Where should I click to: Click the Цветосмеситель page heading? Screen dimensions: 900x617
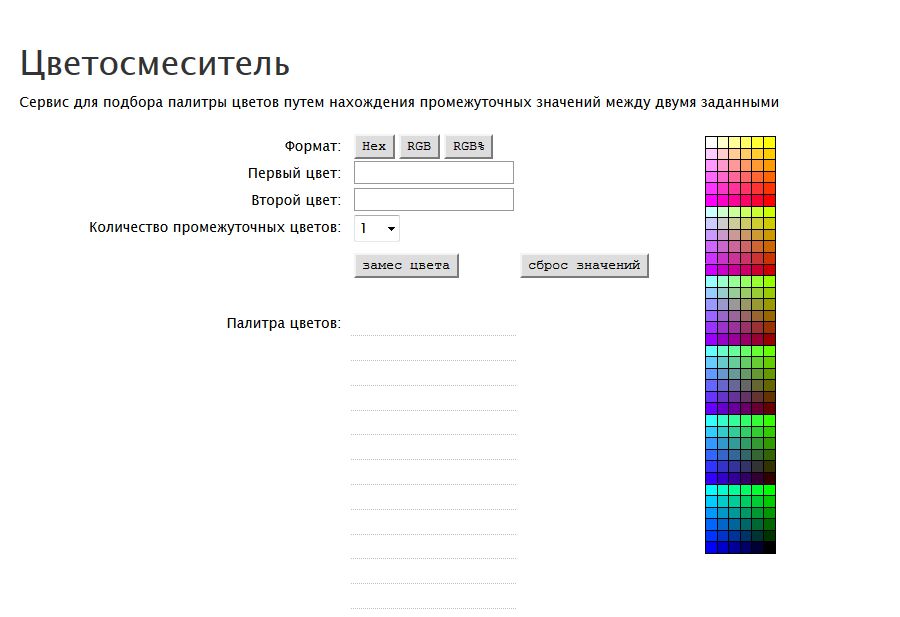(x=154, y=63)
